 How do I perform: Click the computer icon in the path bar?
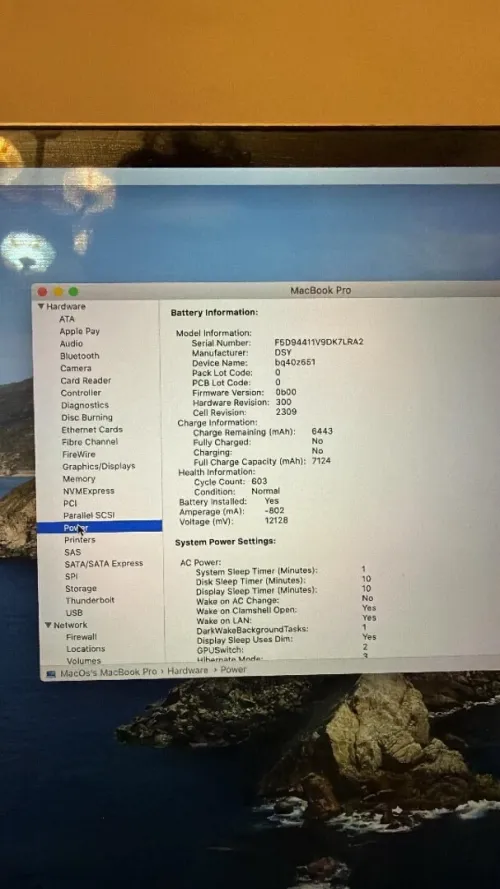click(x=51, y=674)
